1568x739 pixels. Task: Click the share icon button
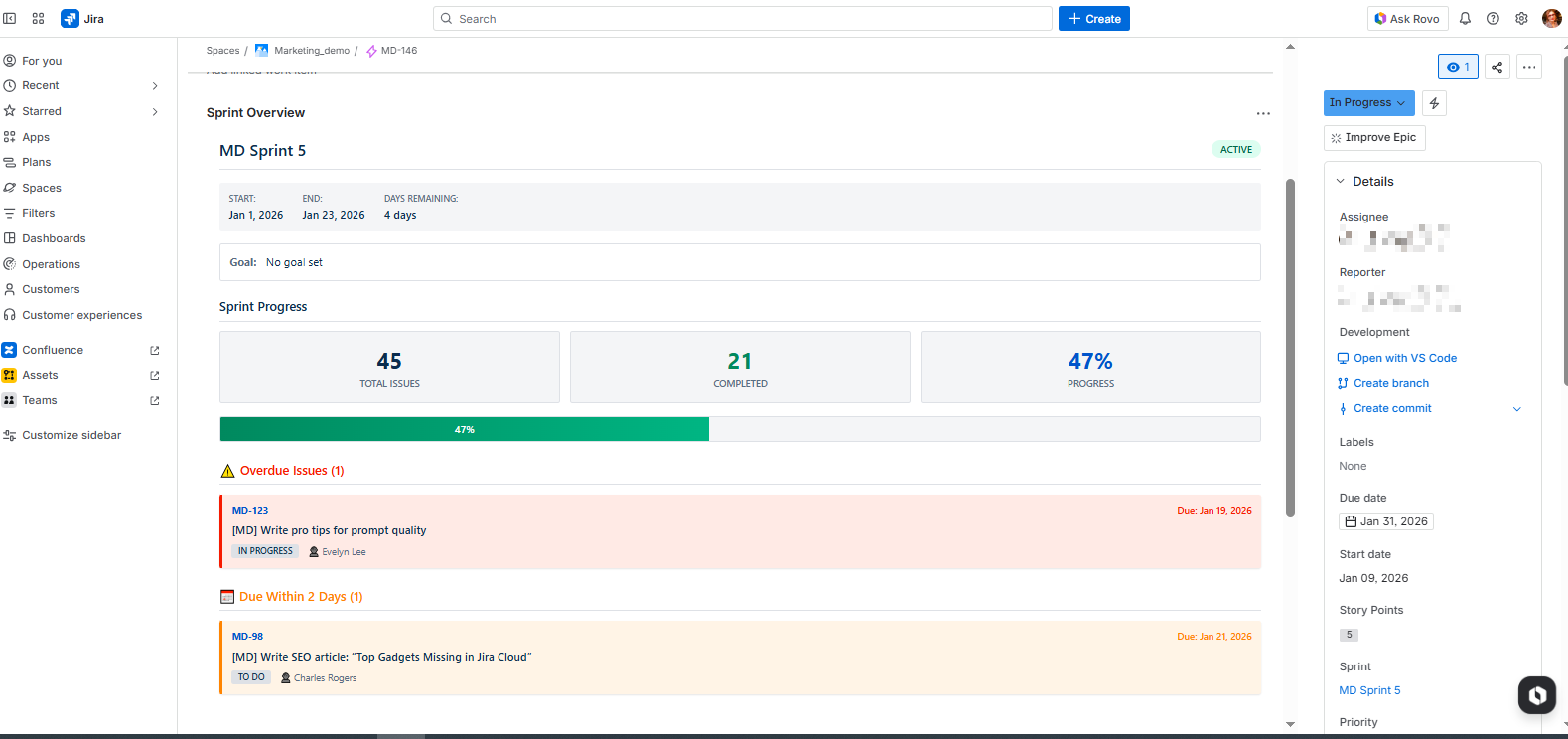pyautogui.click(x=1497, y=67)
